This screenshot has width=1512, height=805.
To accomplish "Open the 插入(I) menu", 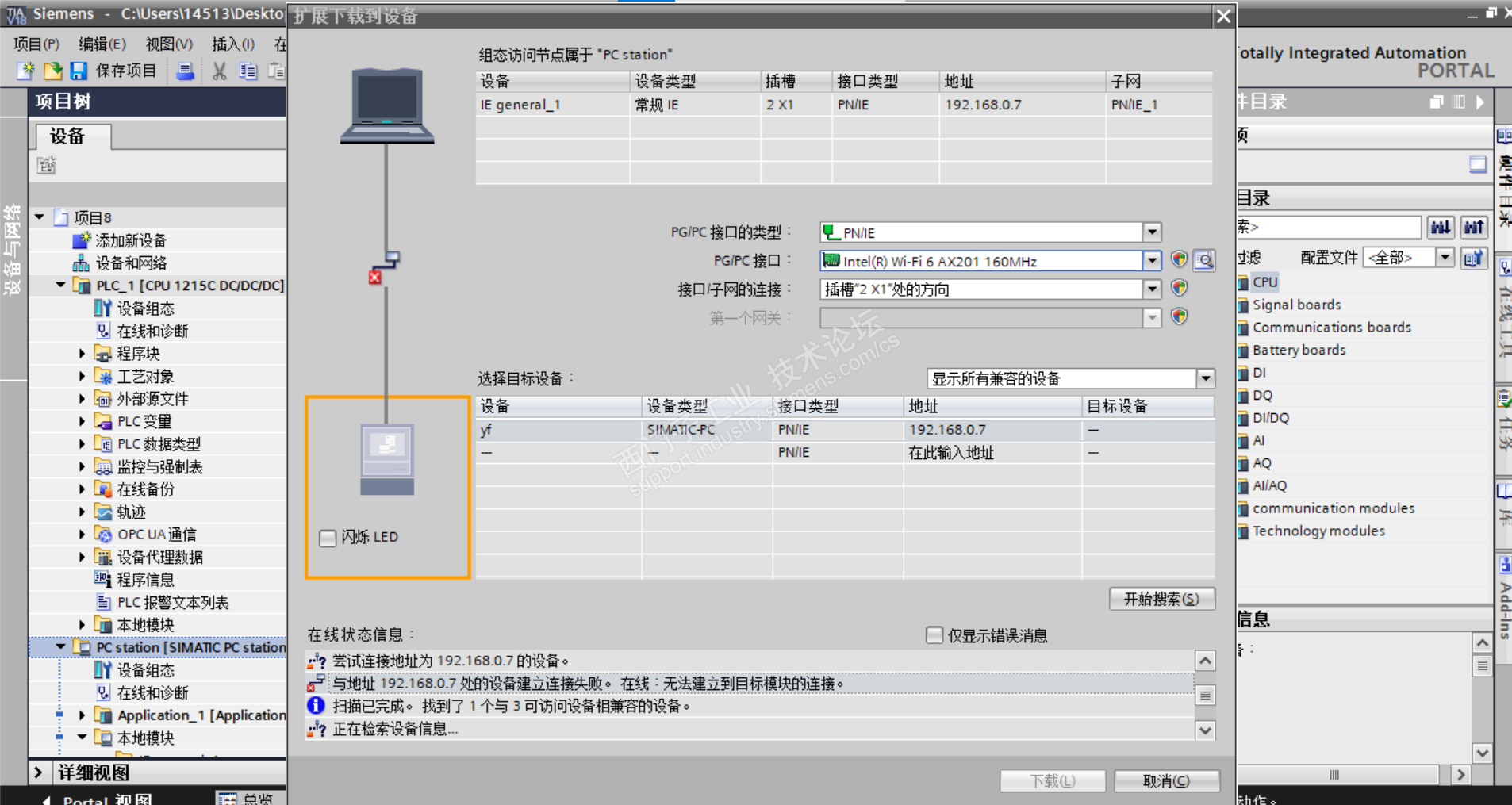I will [233, 44].
